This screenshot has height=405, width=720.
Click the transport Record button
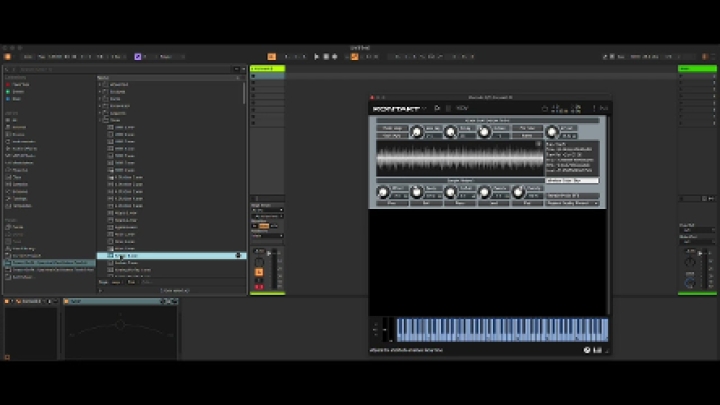[x=335, y=56]
